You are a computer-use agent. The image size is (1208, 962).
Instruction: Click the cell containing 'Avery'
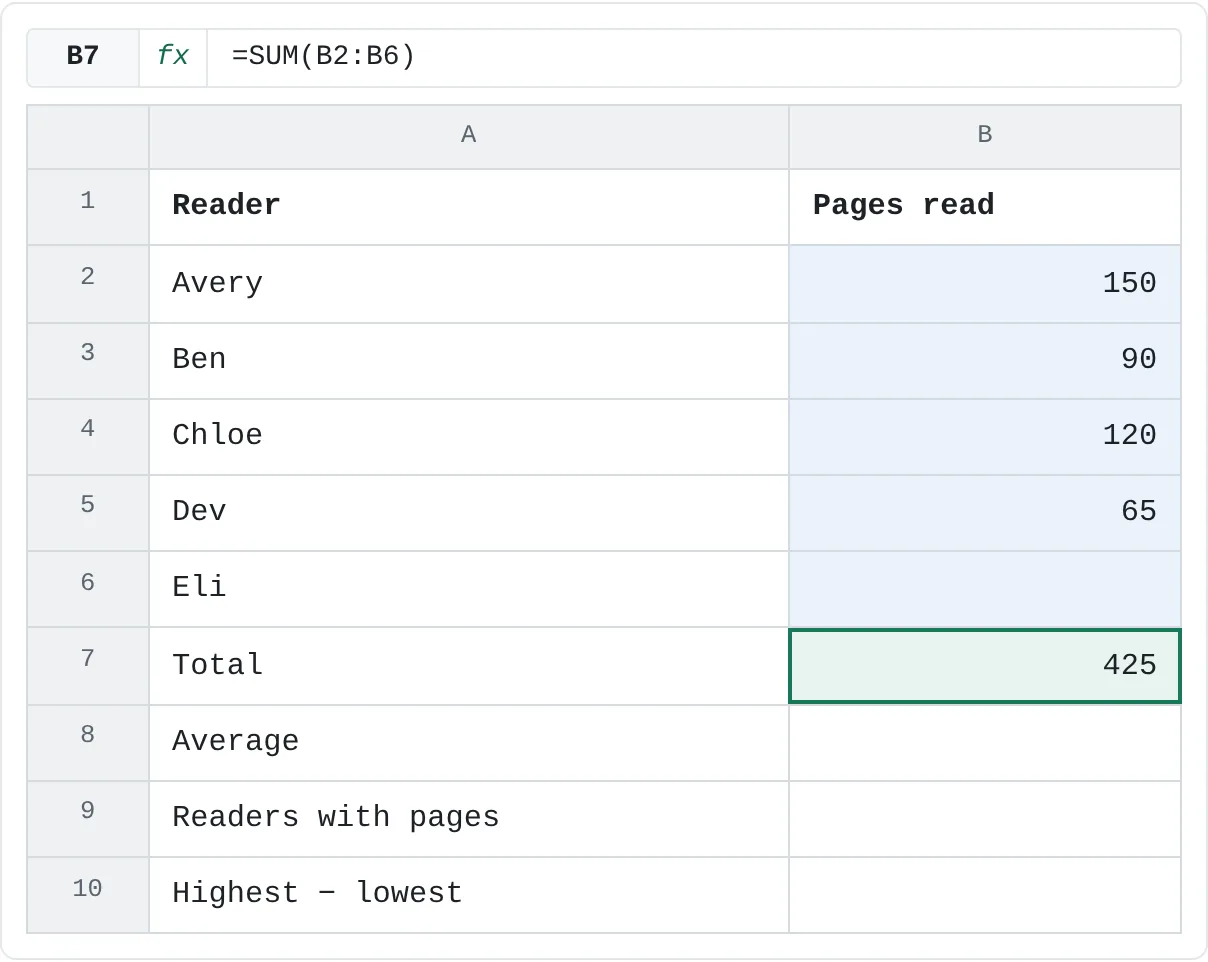click(x=468, y=283)
